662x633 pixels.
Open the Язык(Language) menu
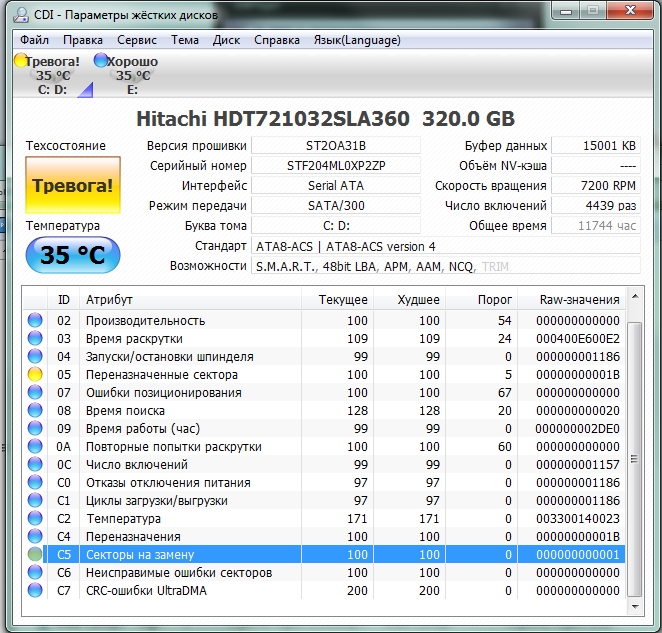357,40
